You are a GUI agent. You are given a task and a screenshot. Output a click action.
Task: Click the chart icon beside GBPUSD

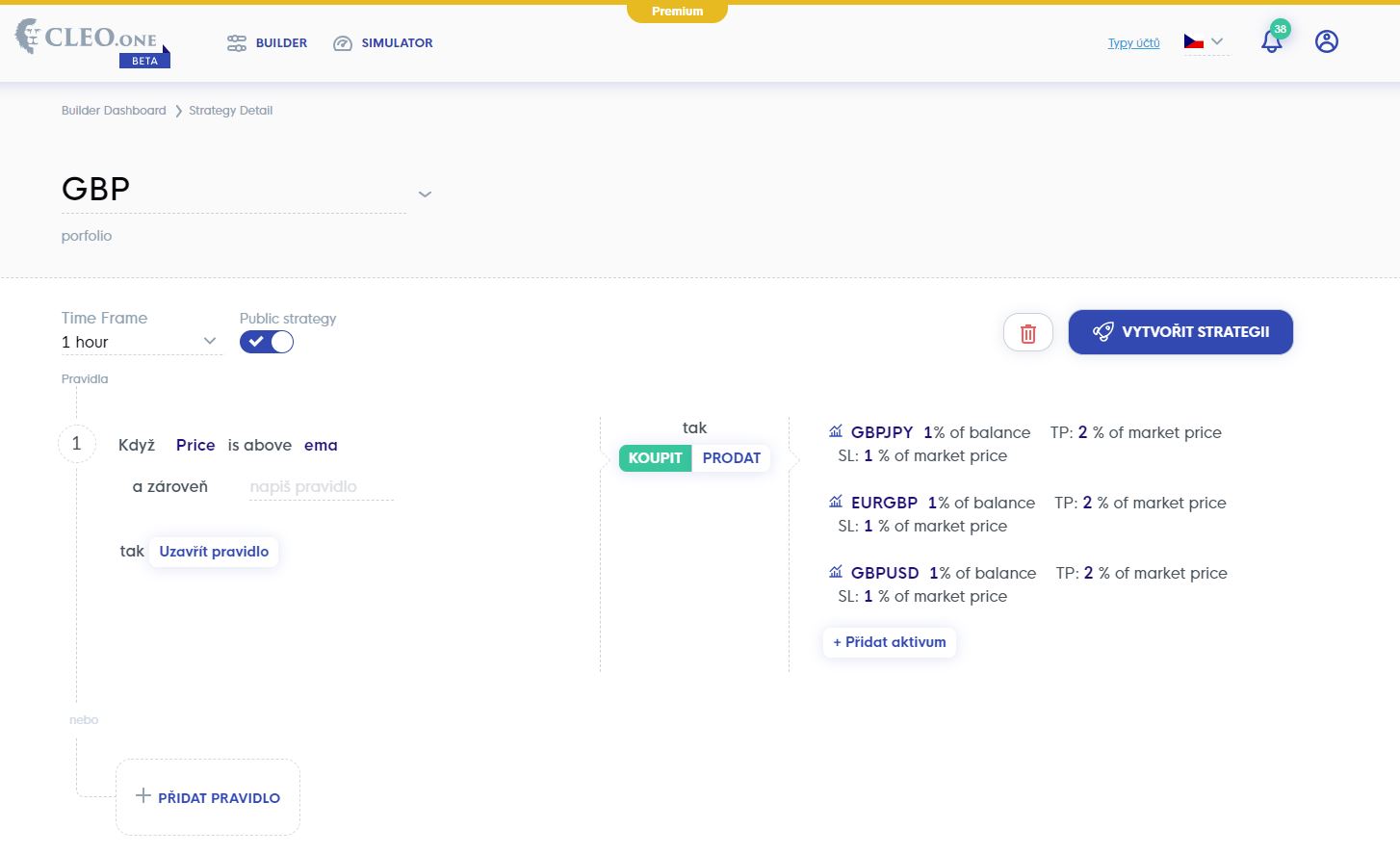(836, 572)
